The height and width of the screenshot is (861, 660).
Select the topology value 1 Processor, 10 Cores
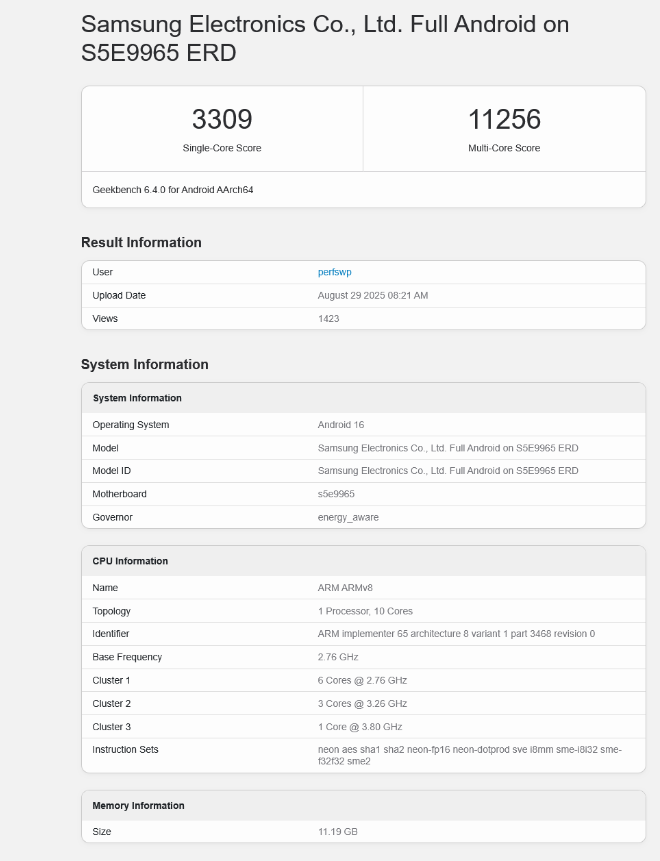coord(365,611)
